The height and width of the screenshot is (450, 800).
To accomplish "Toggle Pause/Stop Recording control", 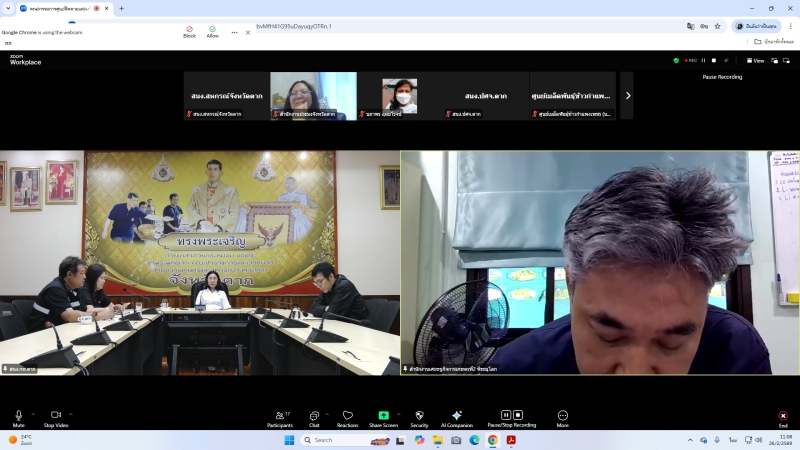I will pyautogui.click(x=511, y=416).
